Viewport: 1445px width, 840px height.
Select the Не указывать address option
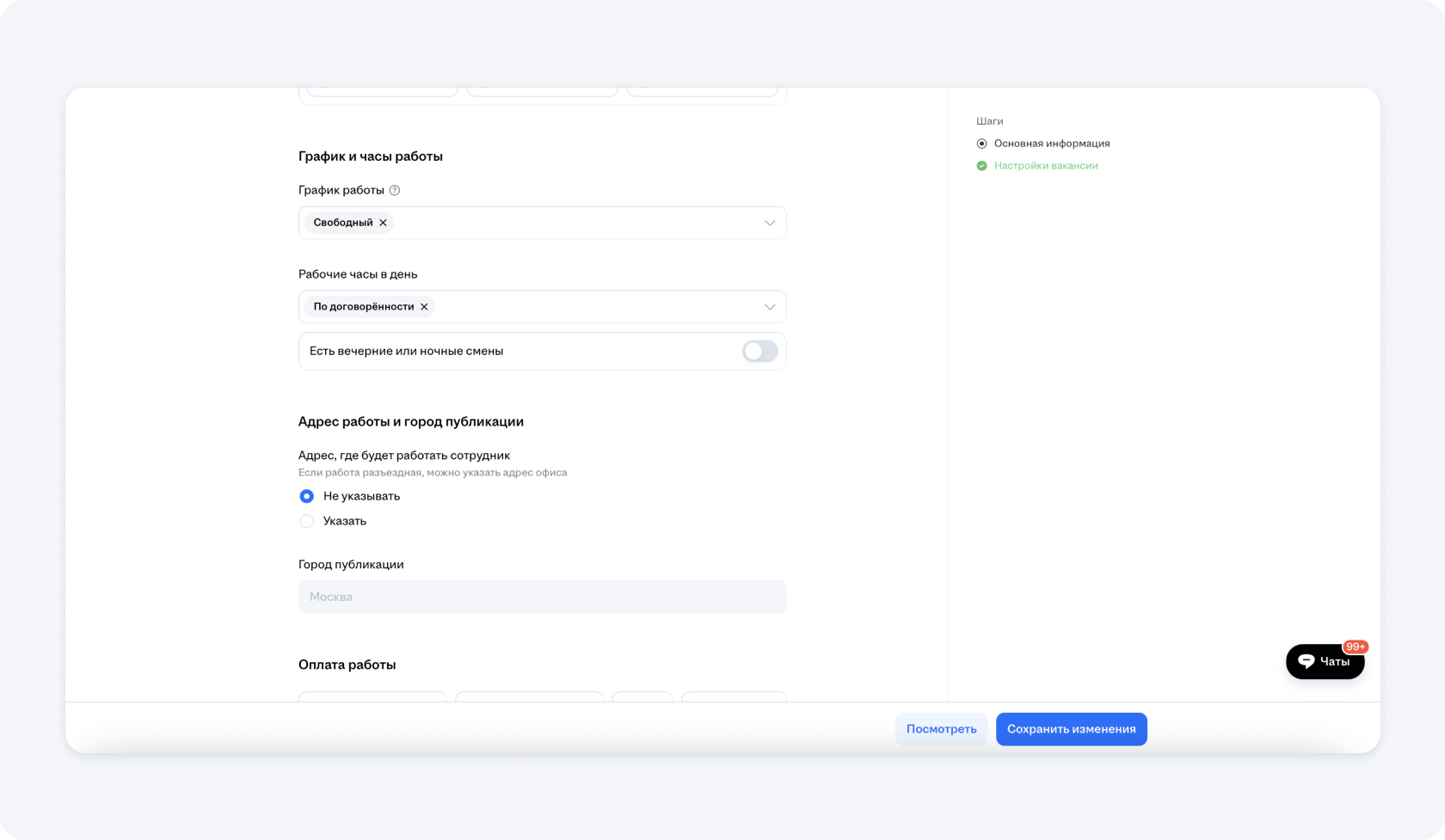(307, 496)
